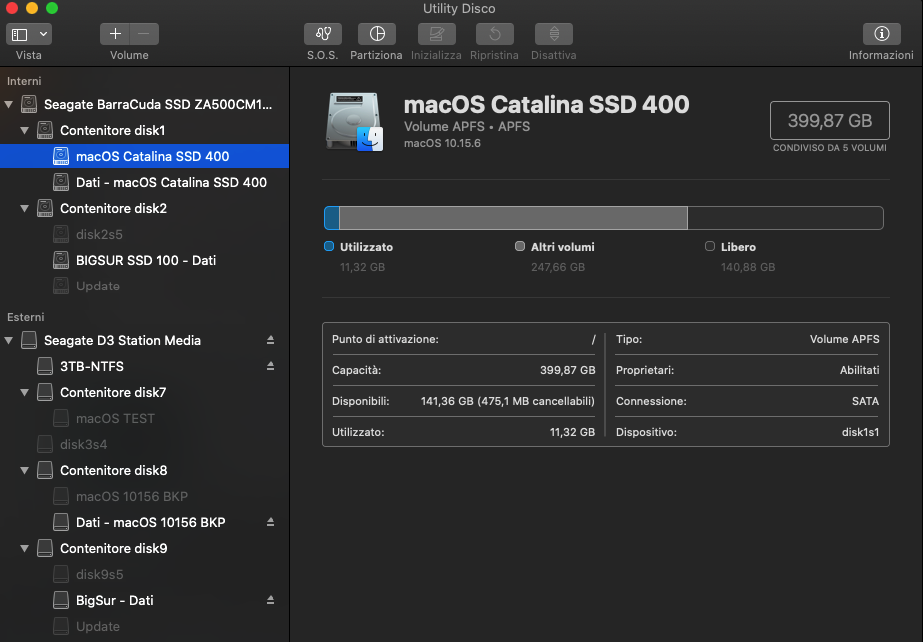923x642 pixels.
Task: Eject Dati - macOS 10156 BKP volume
Action: click(x=270, y=522)
